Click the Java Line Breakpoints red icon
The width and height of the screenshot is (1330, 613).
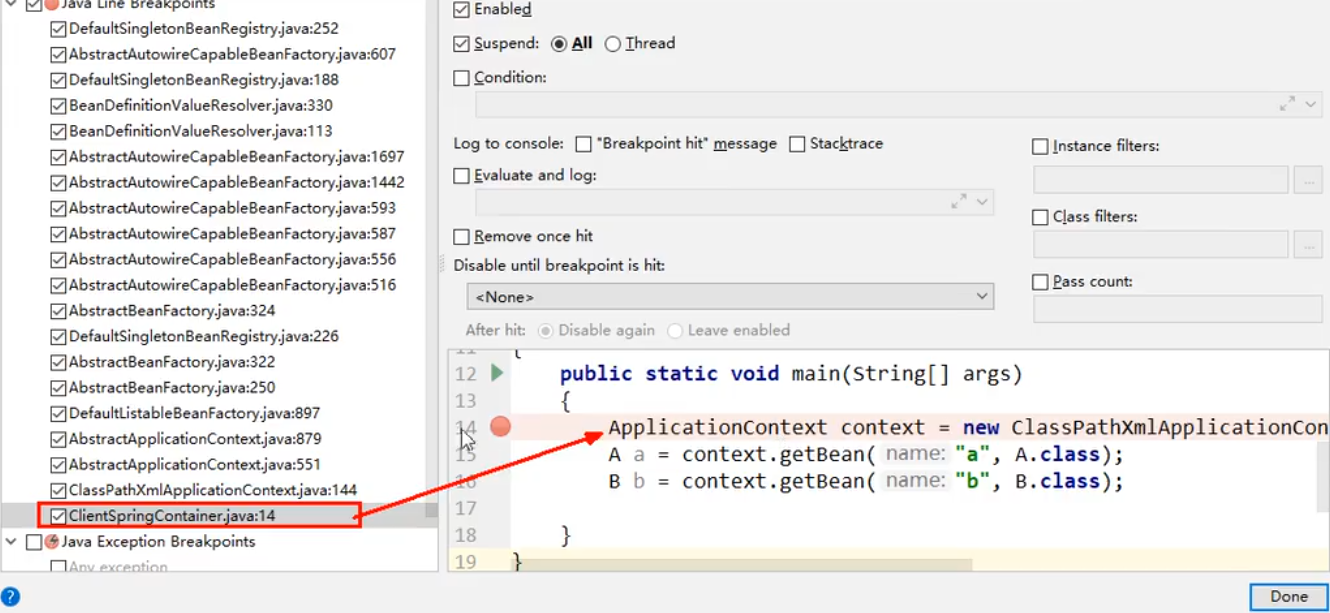(51, 5)
